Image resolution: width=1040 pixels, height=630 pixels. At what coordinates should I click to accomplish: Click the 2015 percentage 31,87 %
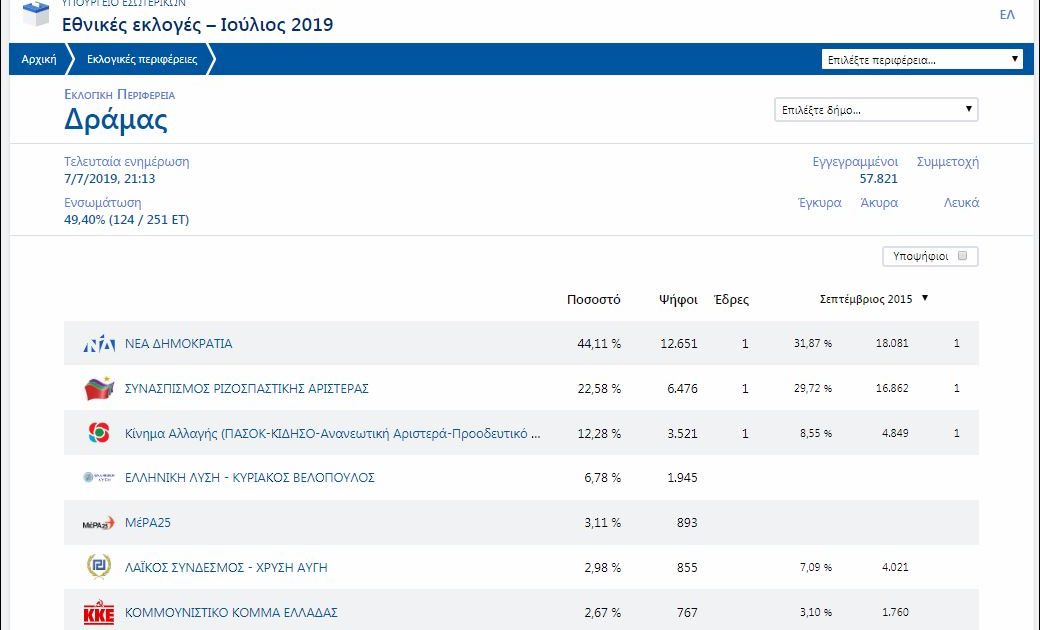pos(812,344)
